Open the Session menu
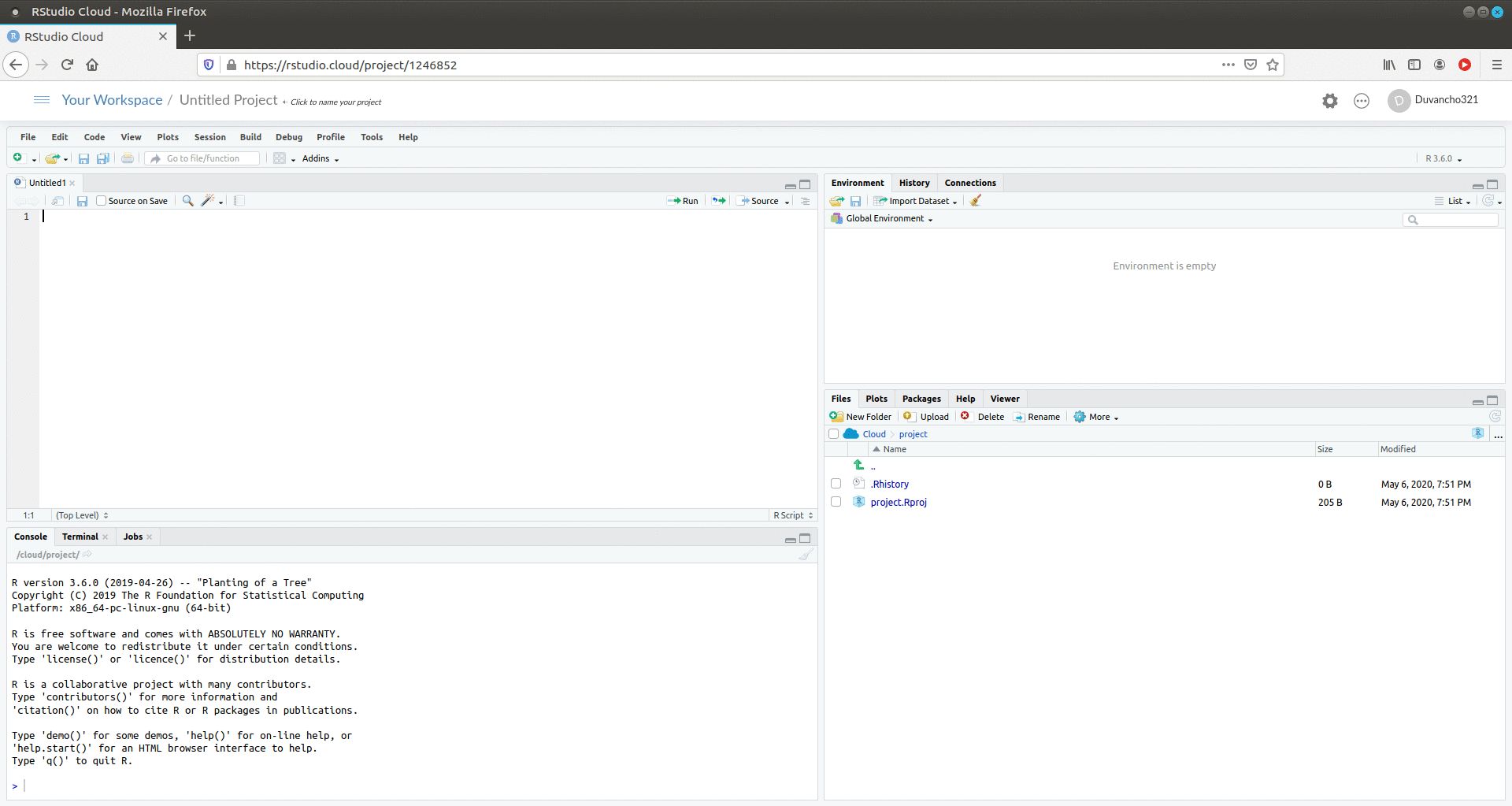The image size is (1512, 806). [210, 137]
